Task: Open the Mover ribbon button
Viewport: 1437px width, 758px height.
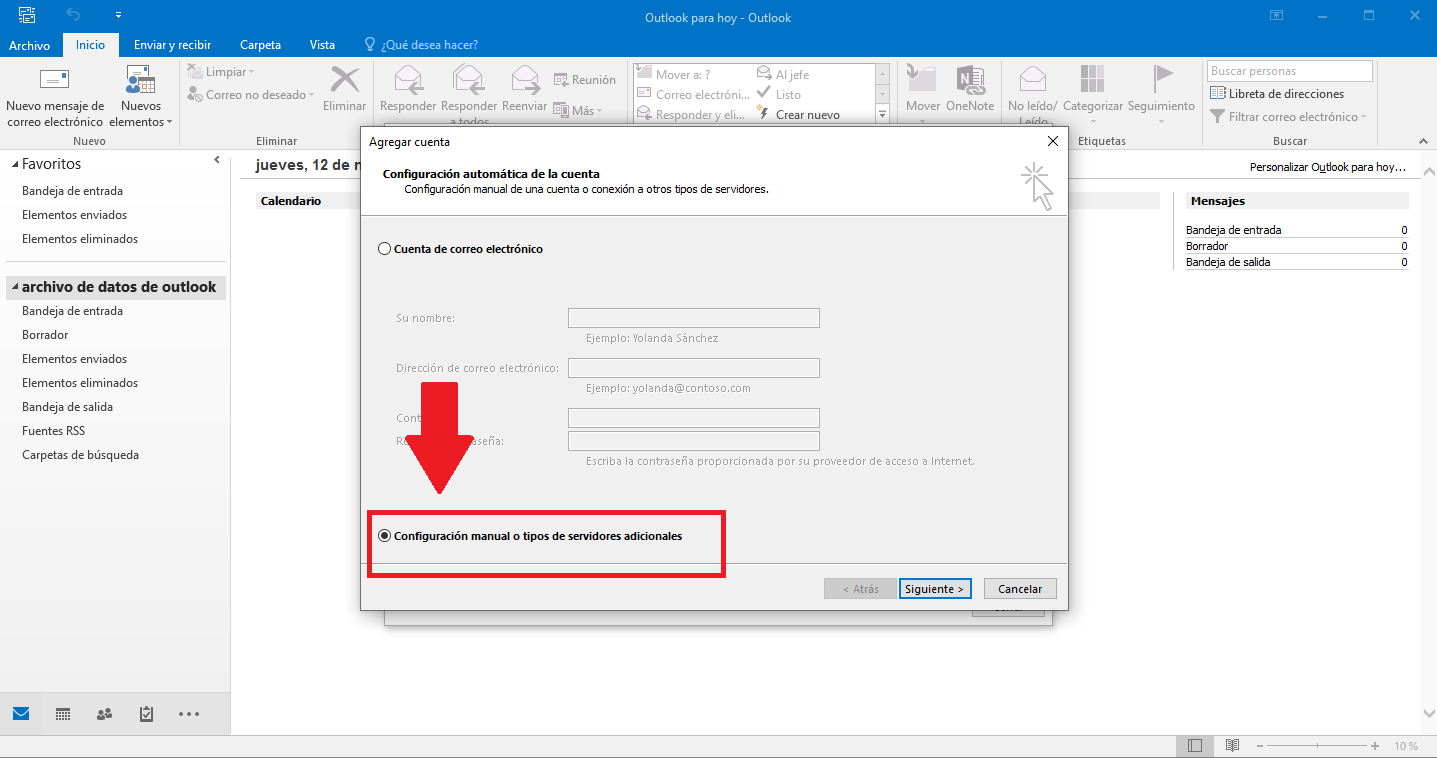Action: point(922,96)
